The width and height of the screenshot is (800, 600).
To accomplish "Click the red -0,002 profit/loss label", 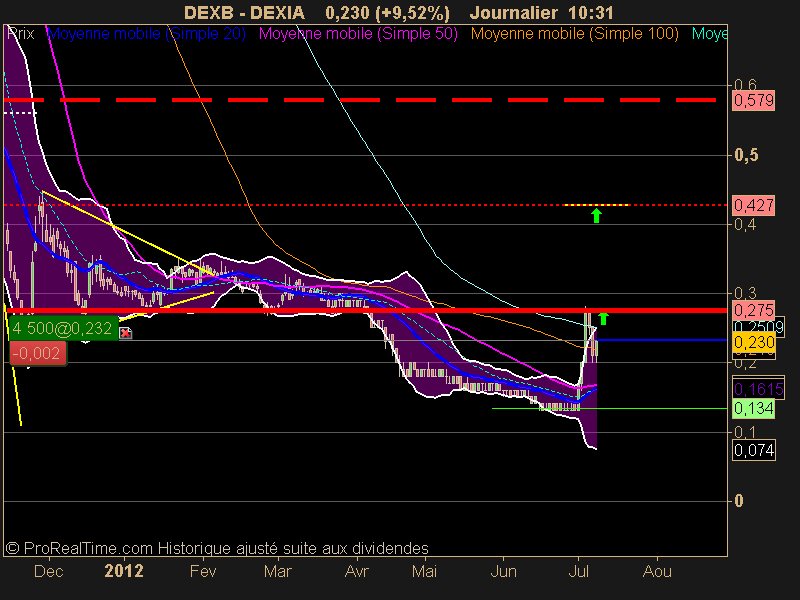I will 38,353.
